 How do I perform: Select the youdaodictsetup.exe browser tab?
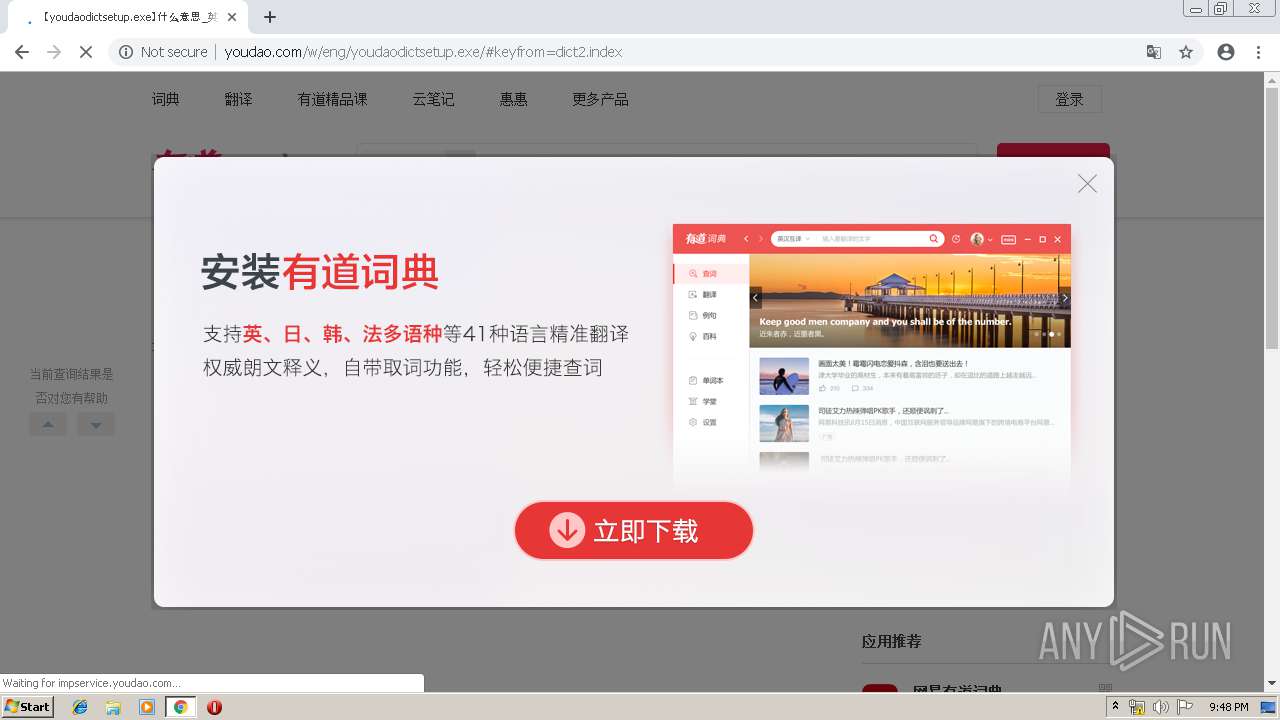point(128,17)
